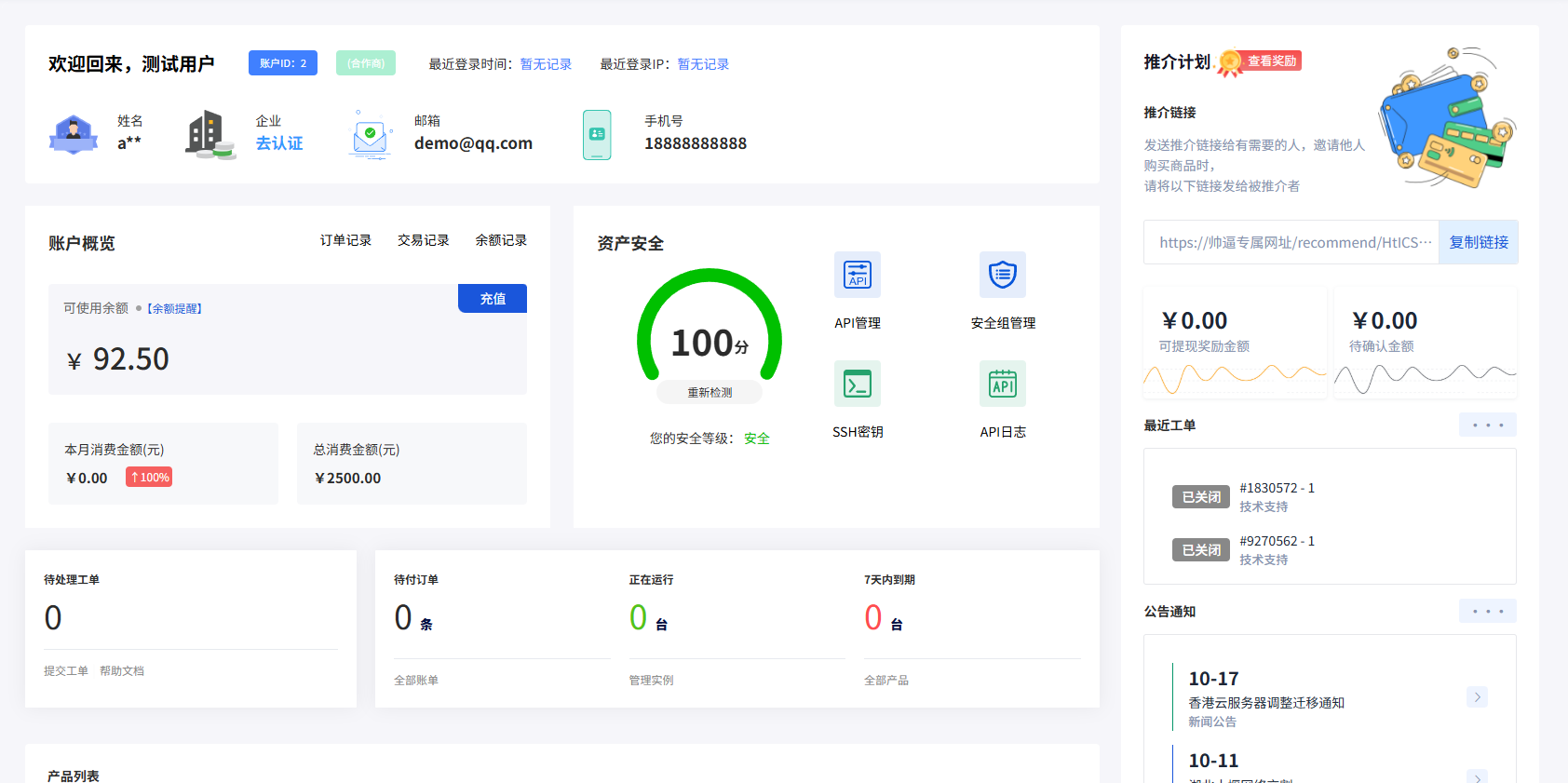
Task: Click the user avatar icon beside 姓名
Action: pyautogui.click(x=74, y=135)
